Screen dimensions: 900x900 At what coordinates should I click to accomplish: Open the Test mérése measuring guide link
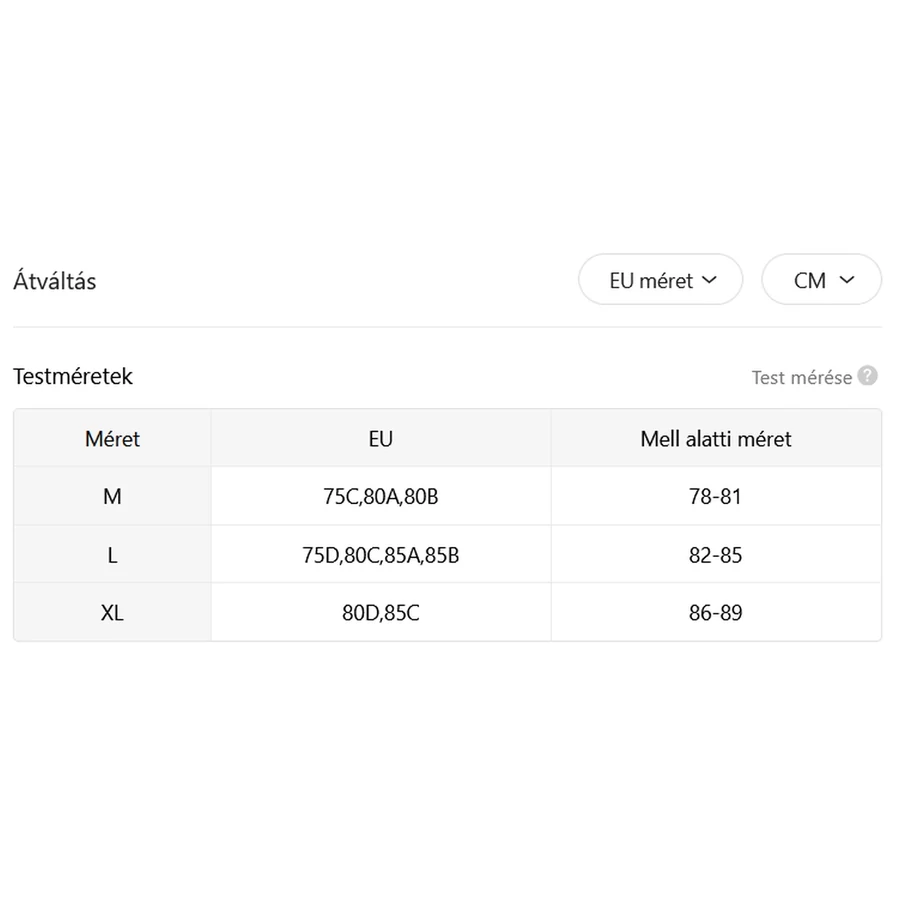(801, 377)
